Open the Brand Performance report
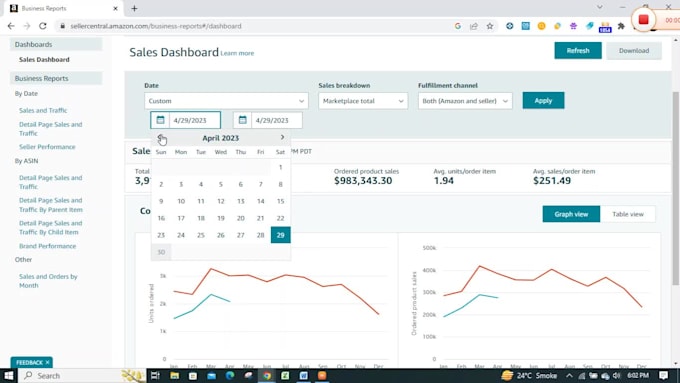 [47, 246]
